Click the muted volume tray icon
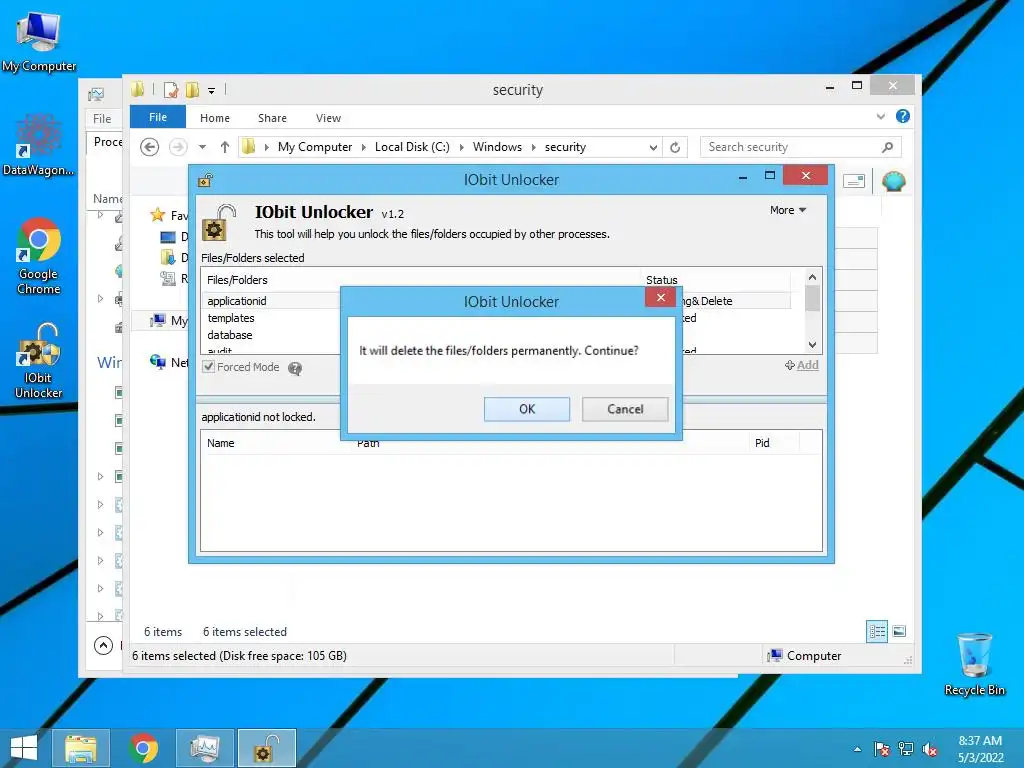Viewport: 1024px width, 768px height. click(930, 749)
